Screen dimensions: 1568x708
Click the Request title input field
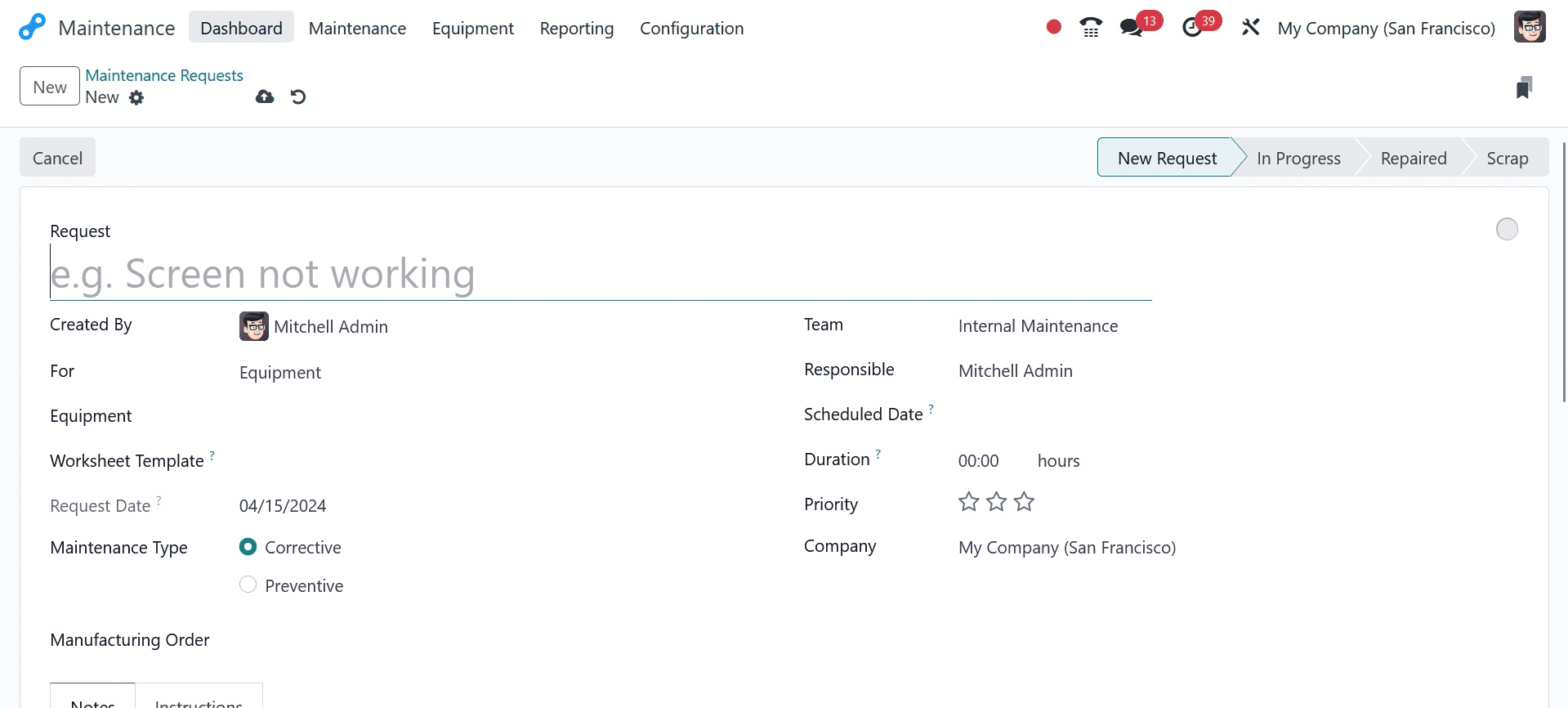601,273
